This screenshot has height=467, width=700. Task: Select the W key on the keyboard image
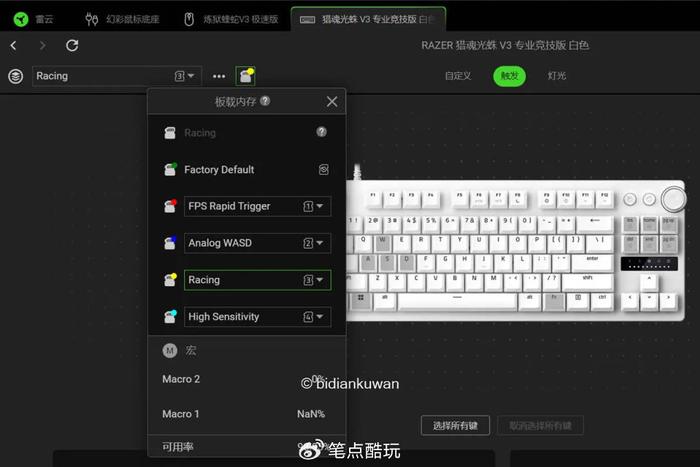[x=382, y=242]
